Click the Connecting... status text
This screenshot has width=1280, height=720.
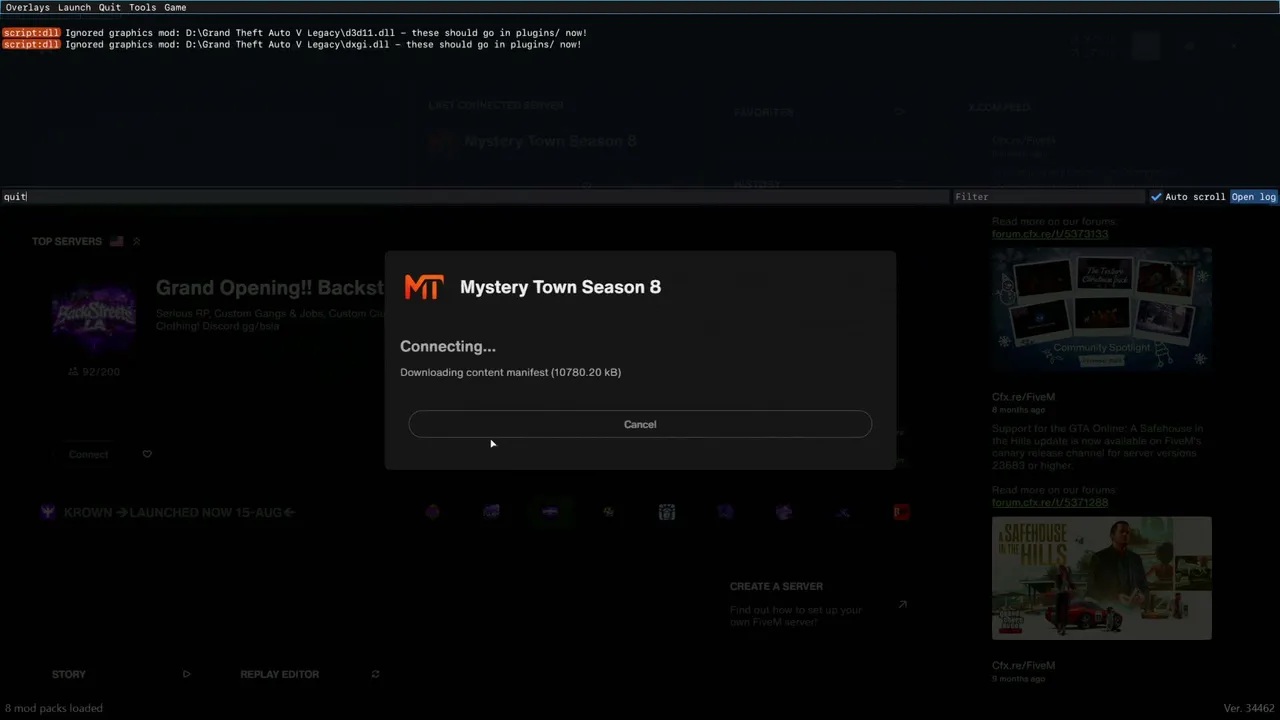point(448,346)
